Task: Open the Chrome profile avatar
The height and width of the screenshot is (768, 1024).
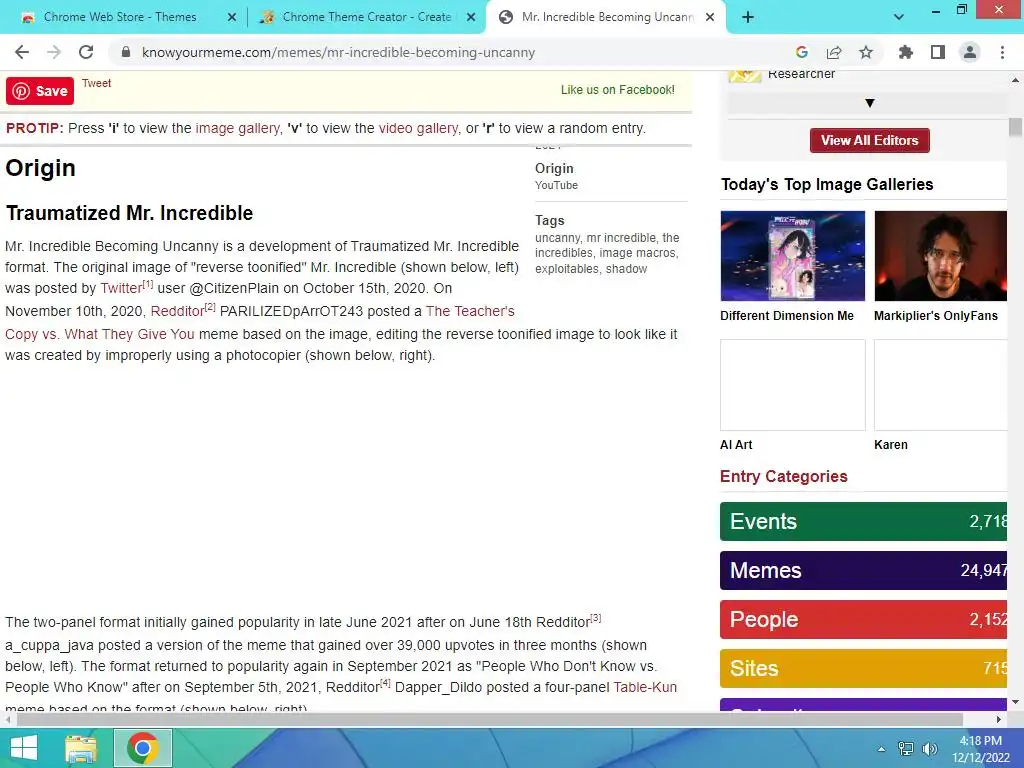Action: (x=970, y=52)
